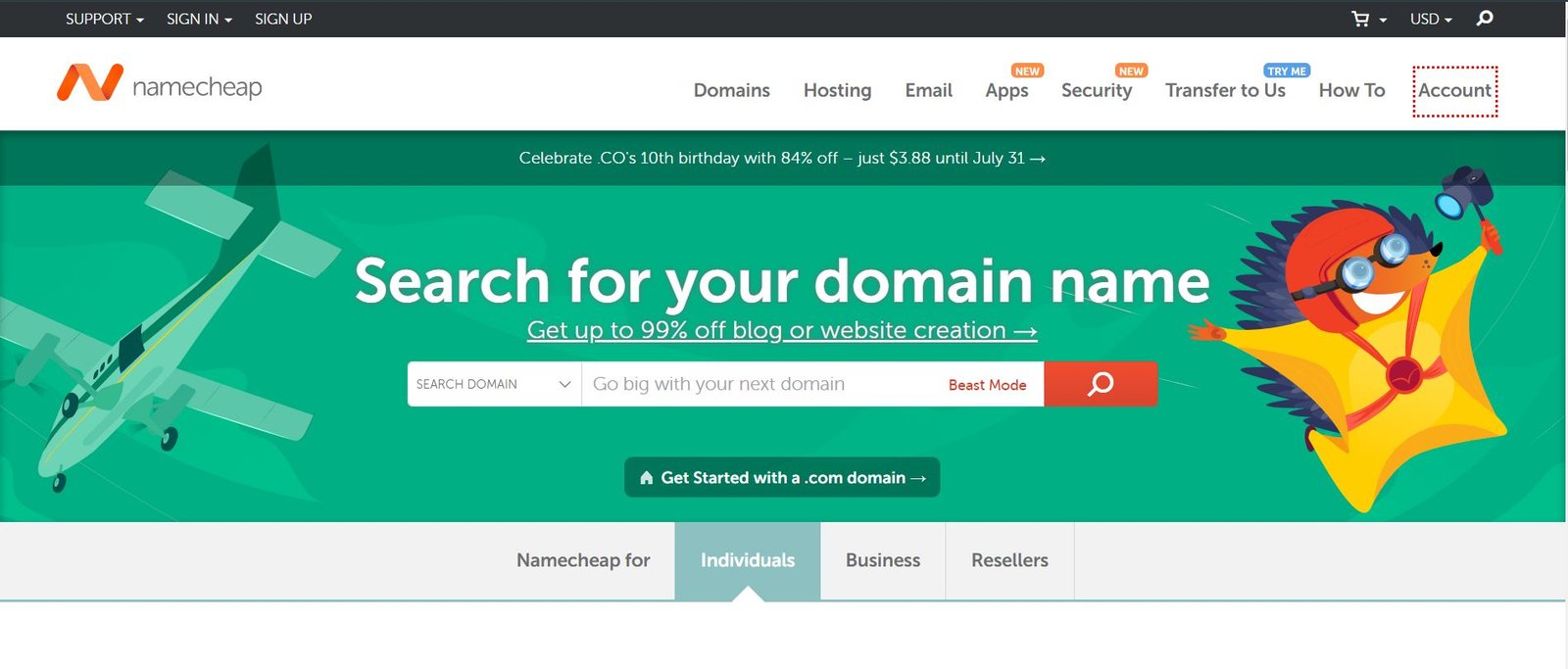Open the Security menu item
1568x669 pixels.
point(1096,90)
